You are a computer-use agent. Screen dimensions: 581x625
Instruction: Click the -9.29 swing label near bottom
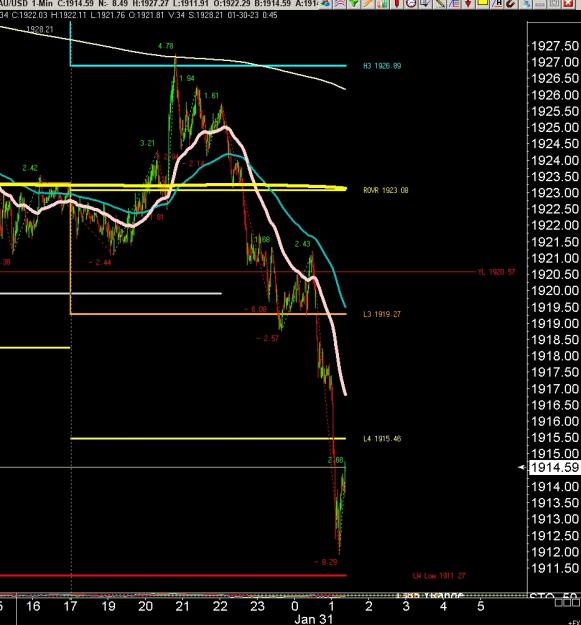pyautogui.click(x=326, y=562)
